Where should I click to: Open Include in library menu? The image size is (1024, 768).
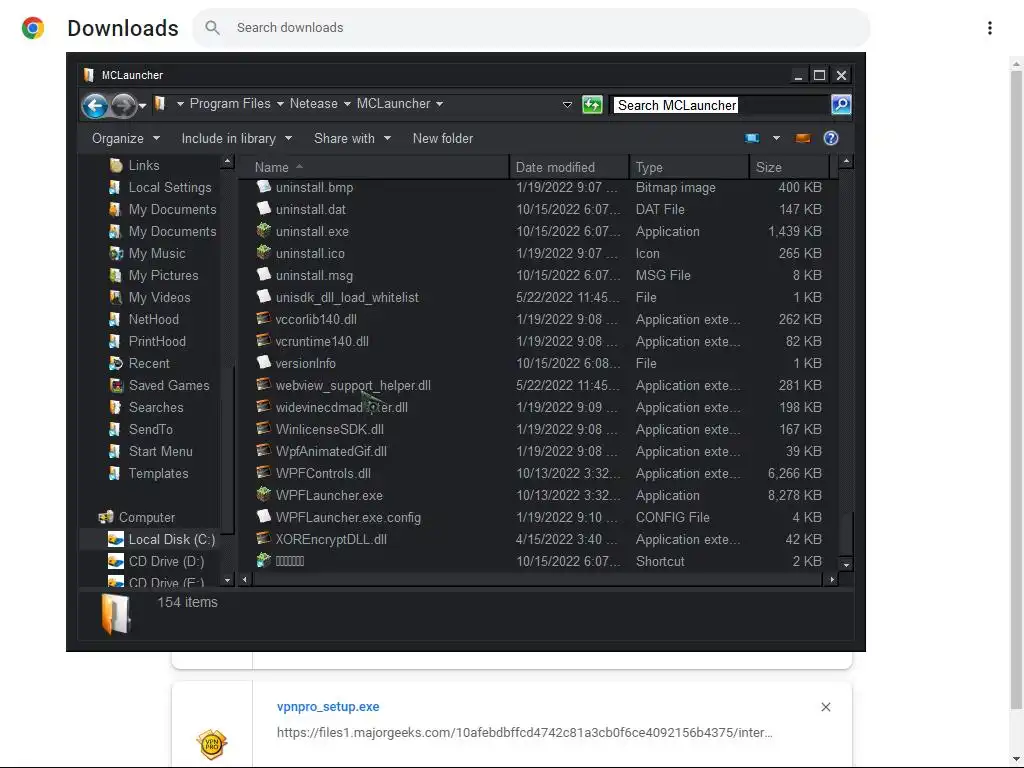(x=236, y=138)
